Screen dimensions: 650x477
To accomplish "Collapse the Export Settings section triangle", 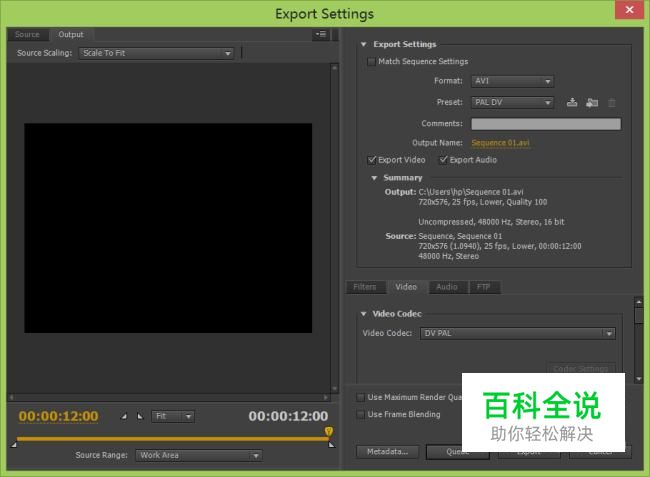I will click(x=364, y=44).
